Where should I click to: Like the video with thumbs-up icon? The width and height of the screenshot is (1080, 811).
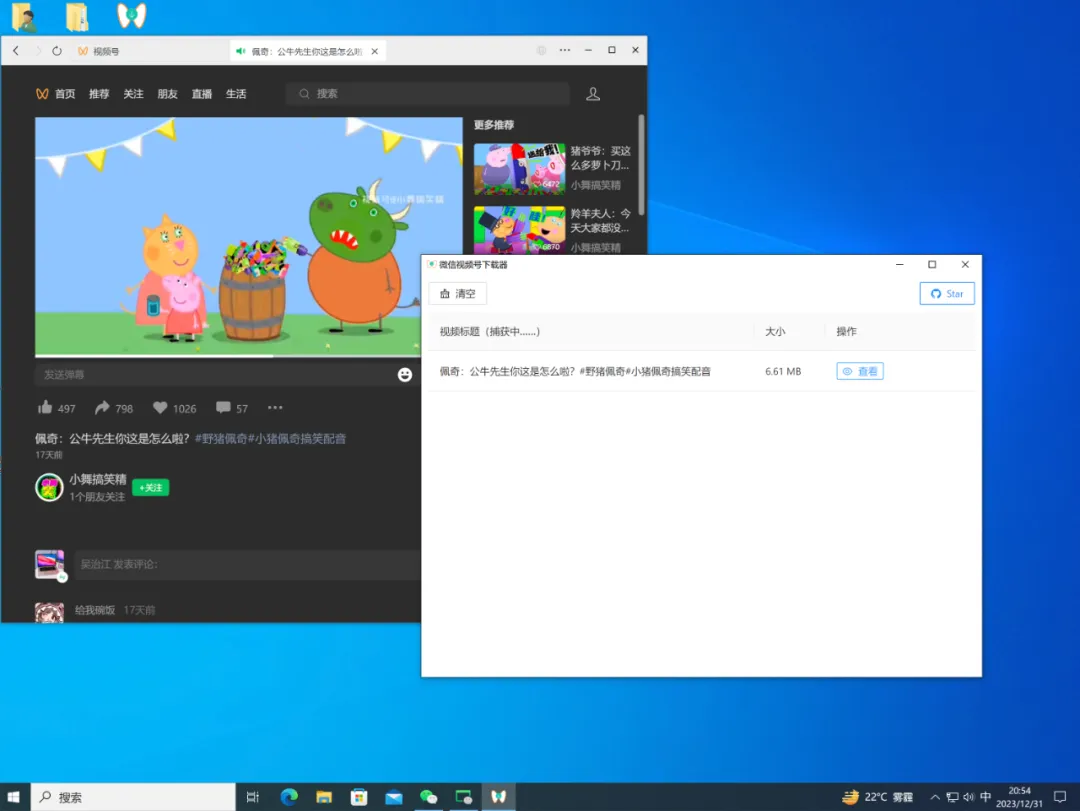point(45,407)
